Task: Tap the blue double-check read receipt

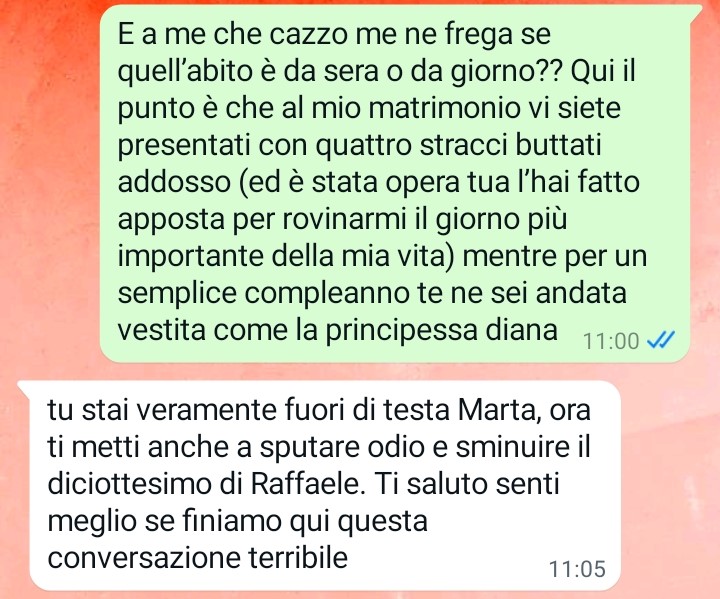Action: 661,340
